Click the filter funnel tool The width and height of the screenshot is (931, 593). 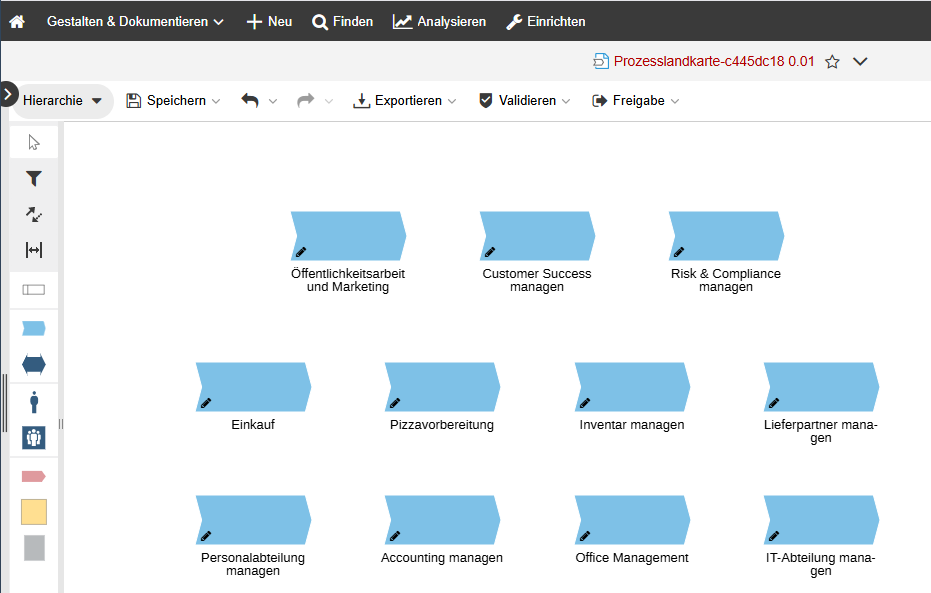click(x=34, y=179)
